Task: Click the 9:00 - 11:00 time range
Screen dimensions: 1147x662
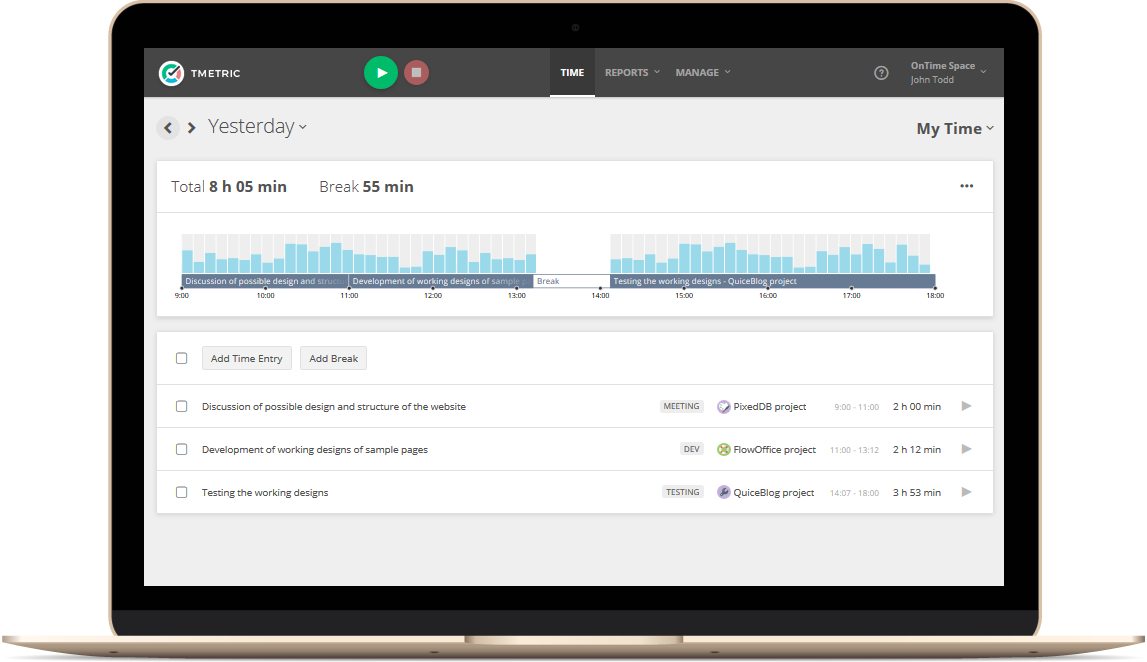Action: coord(856,407)
